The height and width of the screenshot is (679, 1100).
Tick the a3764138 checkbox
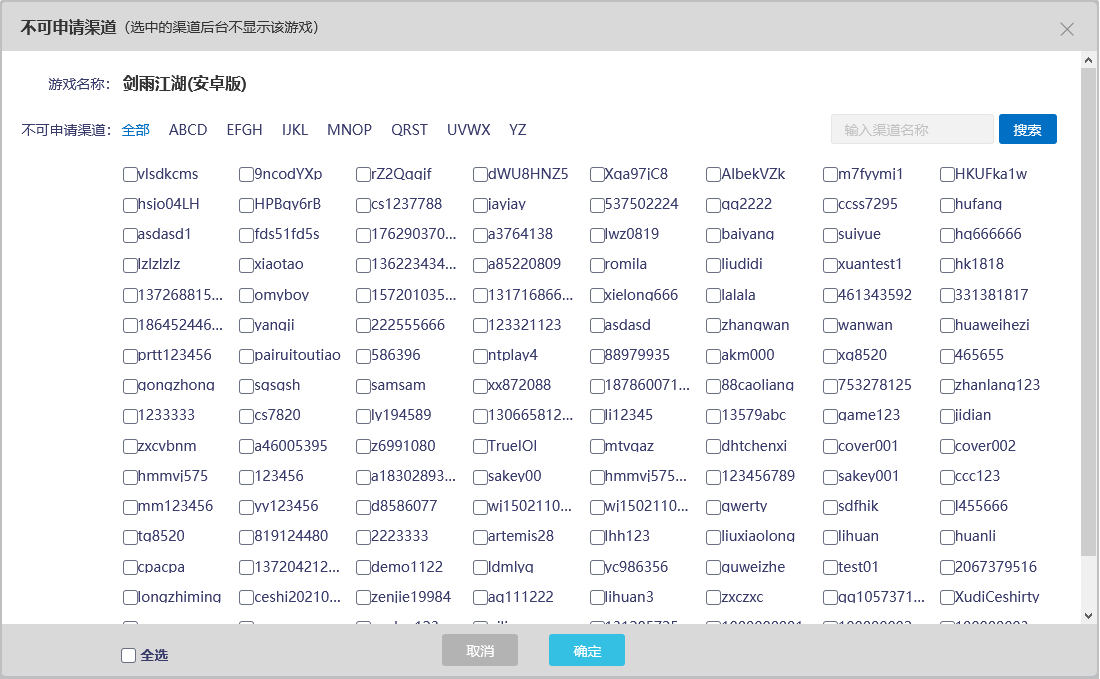coord(480,235)
